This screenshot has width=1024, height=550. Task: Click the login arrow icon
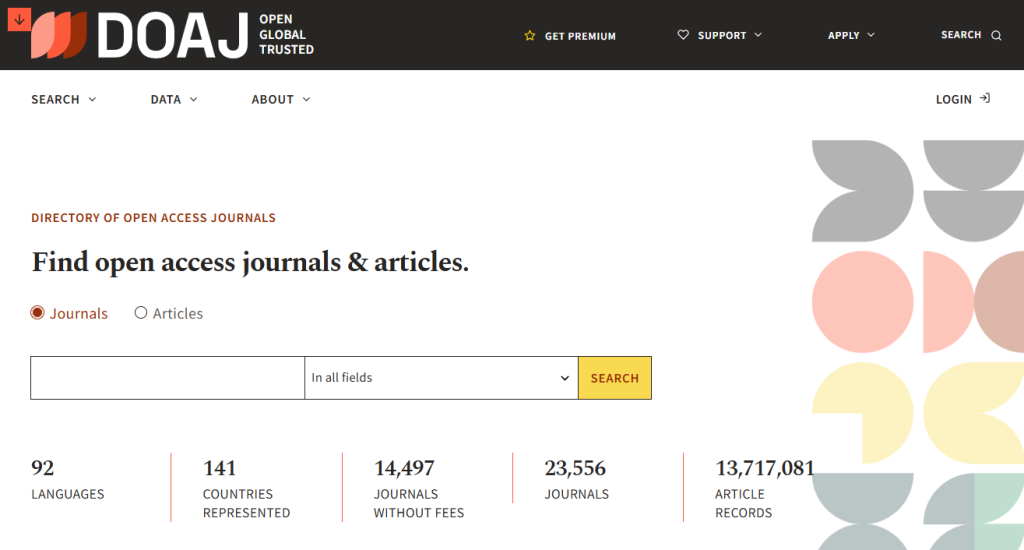tap(985, 99)
